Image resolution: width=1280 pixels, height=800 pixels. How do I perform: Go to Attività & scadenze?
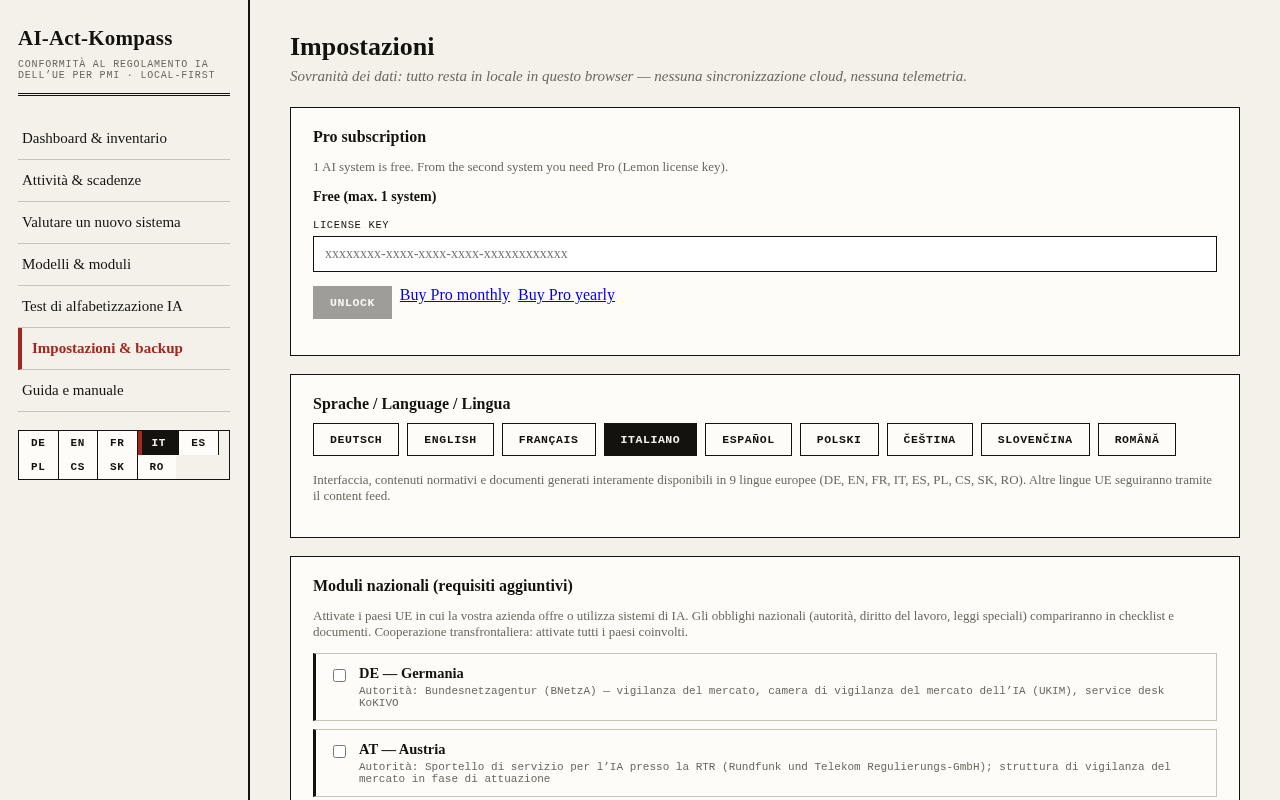pos(124,180)
